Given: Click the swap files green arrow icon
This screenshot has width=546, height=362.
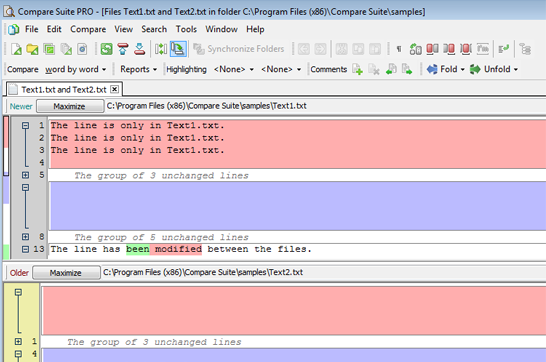Looking at the screenshot, I should (x=415, y=49).
